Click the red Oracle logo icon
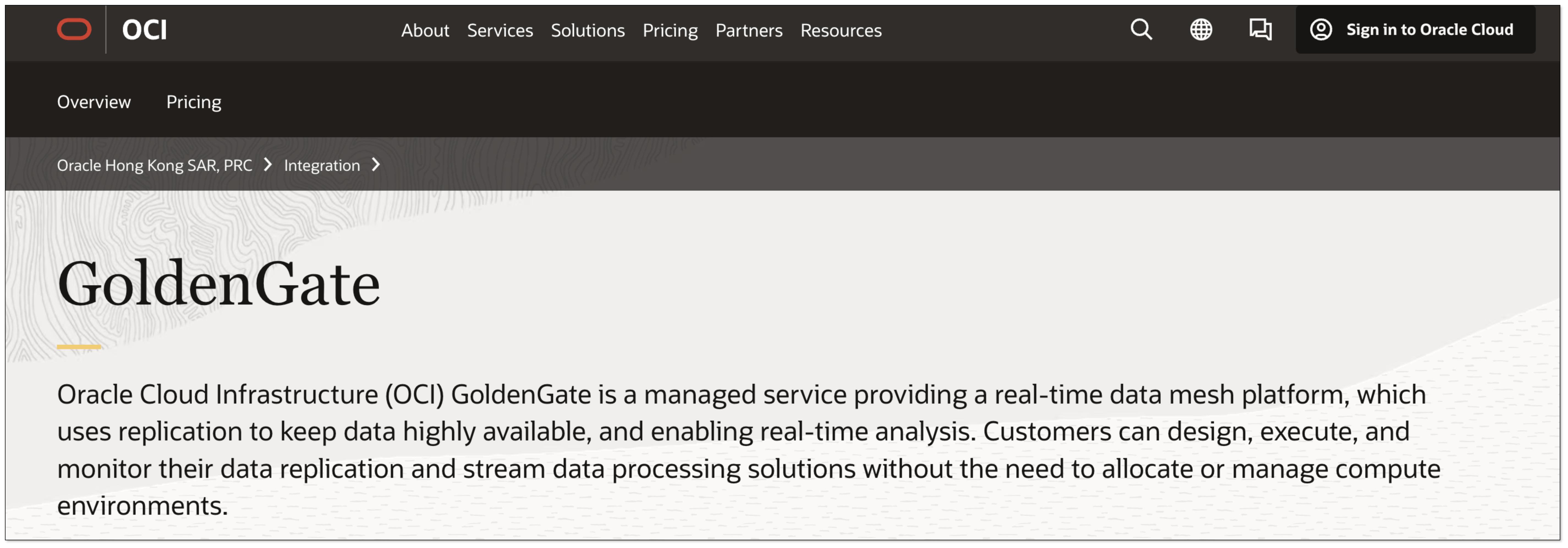1568x548 pixels. [x=74, y=29]
